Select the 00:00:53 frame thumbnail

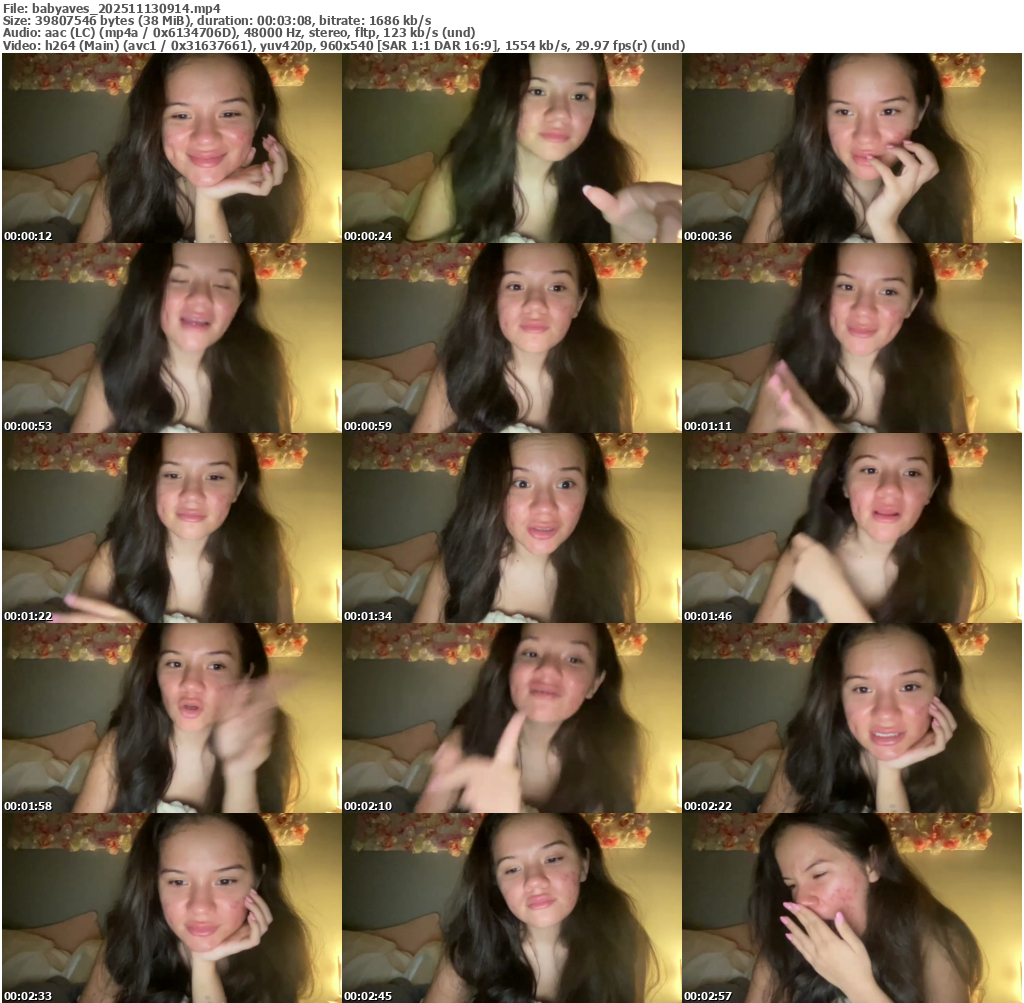(x=171, y=338)
